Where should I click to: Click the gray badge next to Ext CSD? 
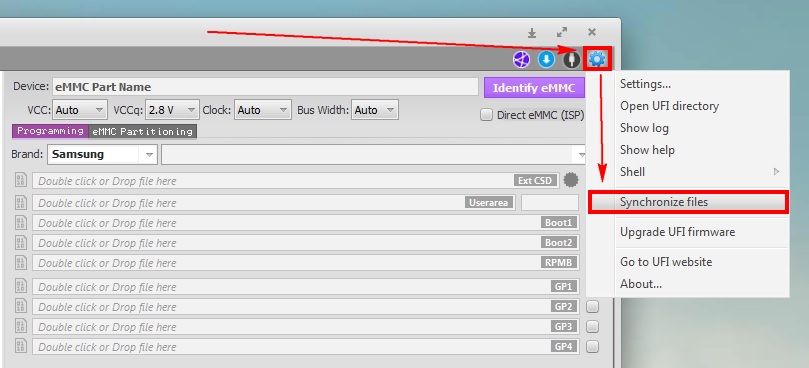coord(571,181)
